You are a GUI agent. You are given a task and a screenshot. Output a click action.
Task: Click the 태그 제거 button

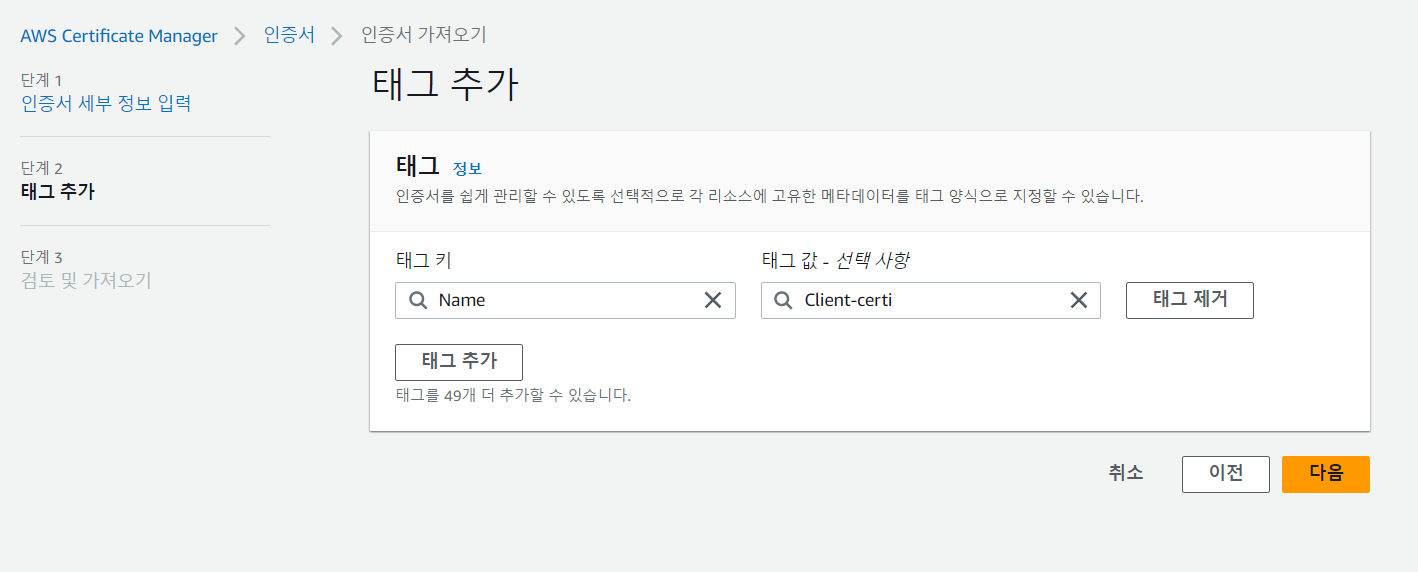tap(1190, 300)
